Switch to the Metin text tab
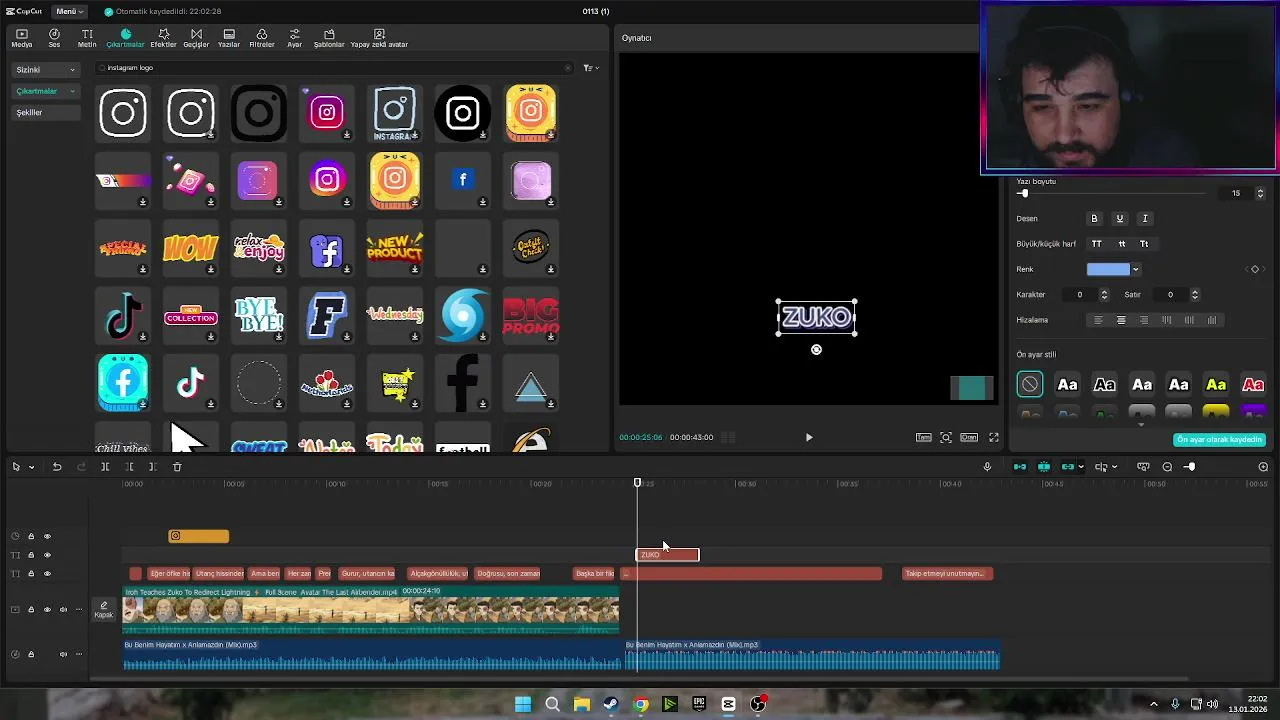 (x=87, y=38)
